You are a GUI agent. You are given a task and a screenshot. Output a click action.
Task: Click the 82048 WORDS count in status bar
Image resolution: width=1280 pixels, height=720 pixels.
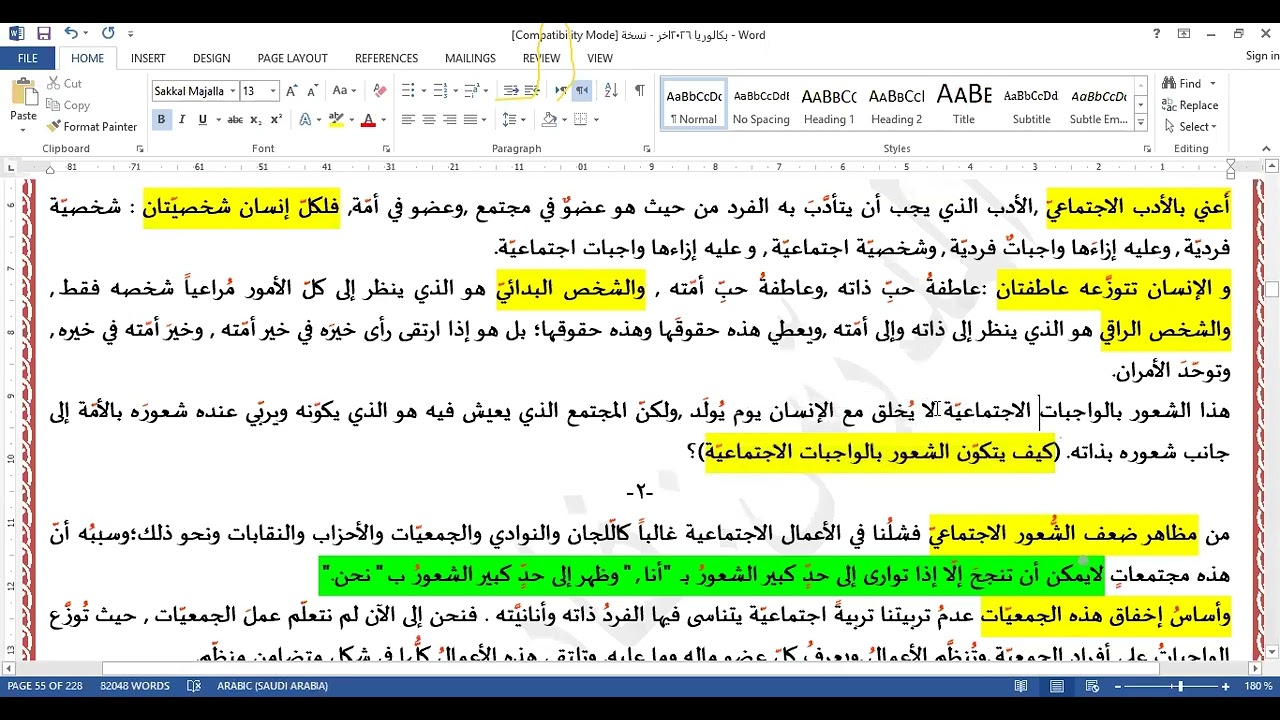click(135, 686)
